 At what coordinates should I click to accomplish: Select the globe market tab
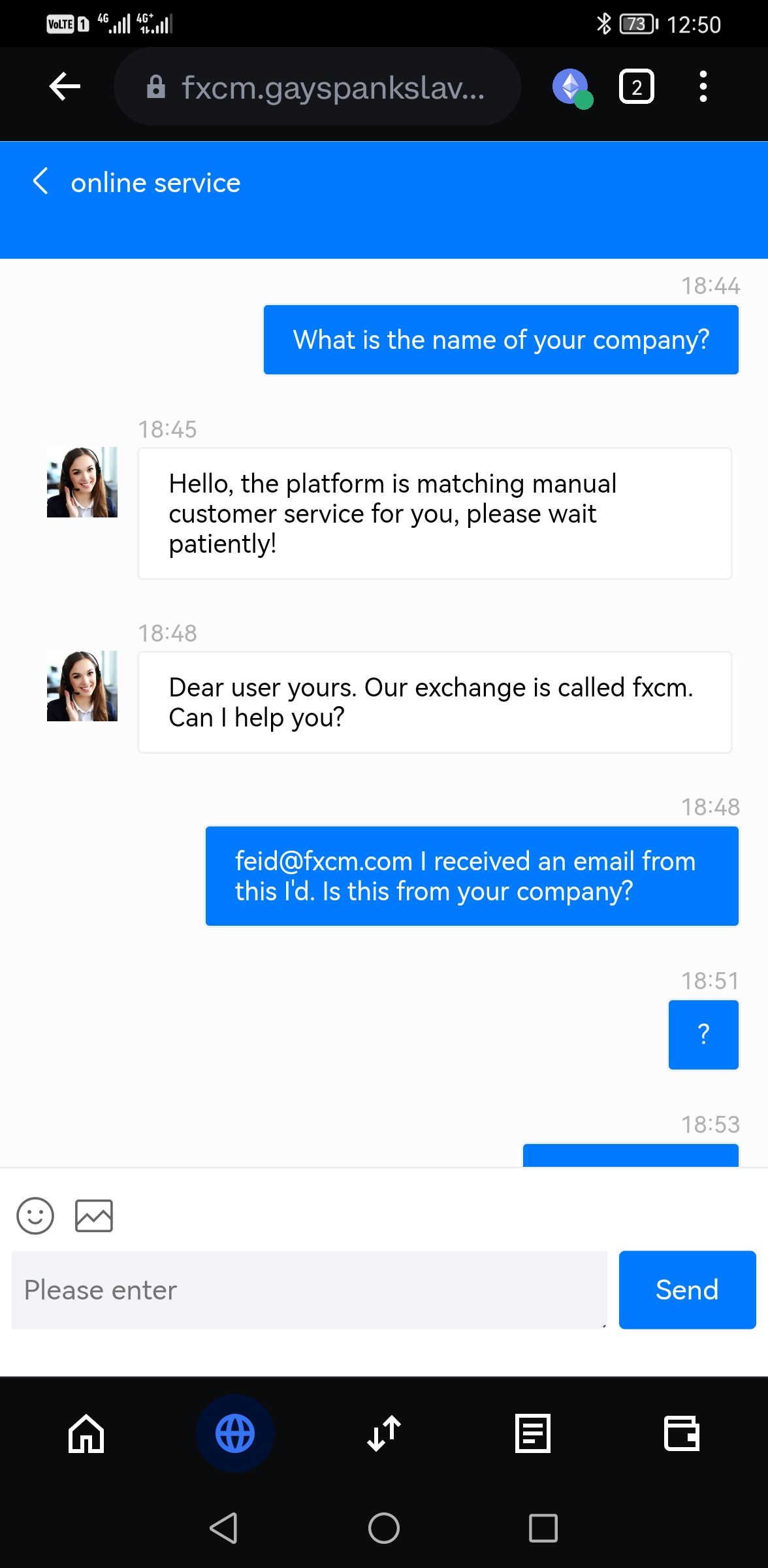[x=235, y=1433]
